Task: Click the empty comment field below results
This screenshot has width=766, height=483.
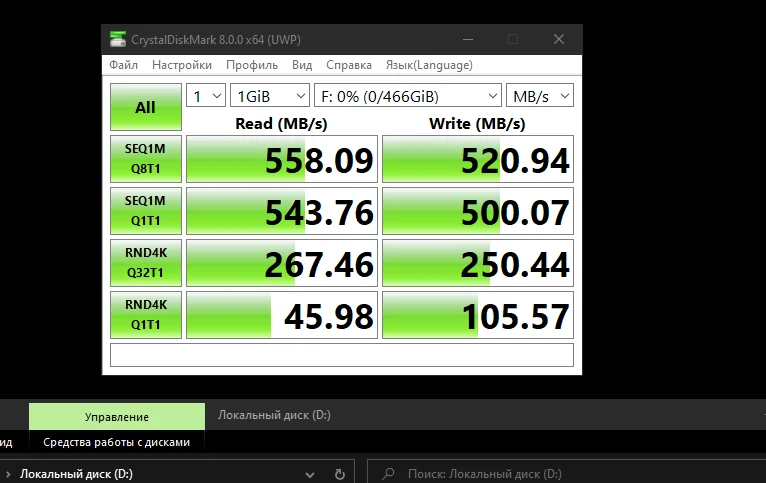Action: click(341, 355)
